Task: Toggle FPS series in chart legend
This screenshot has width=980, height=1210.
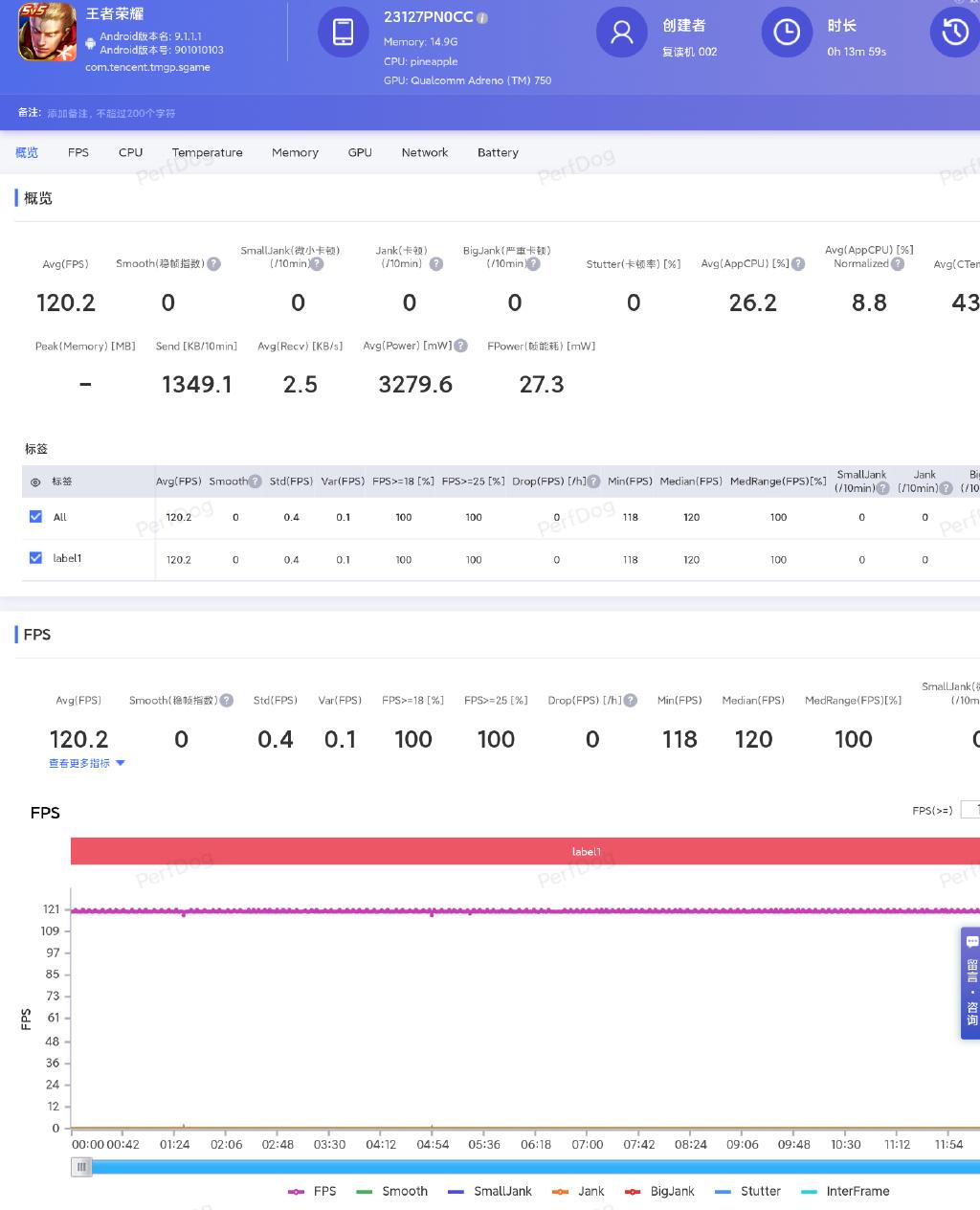Action: tap(312, 1191)
